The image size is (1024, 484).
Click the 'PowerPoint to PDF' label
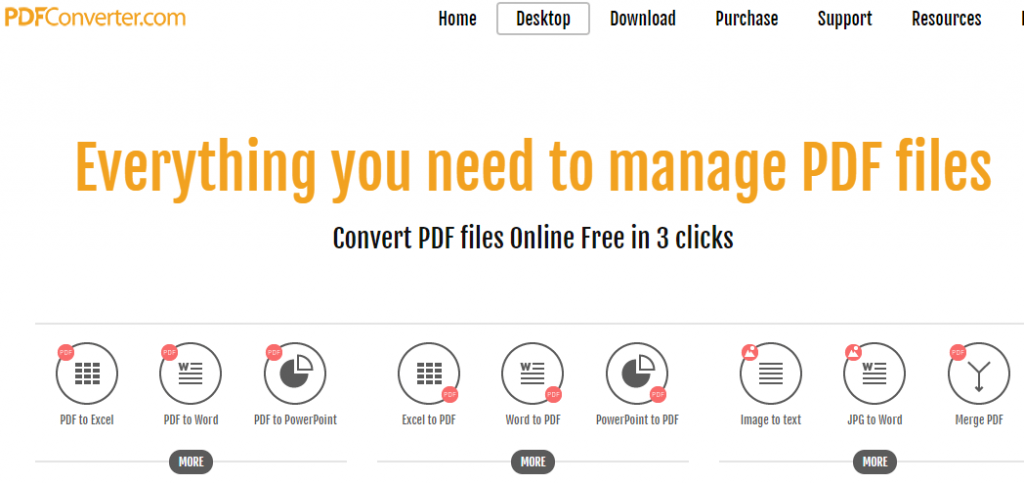(x=637, y=420)
